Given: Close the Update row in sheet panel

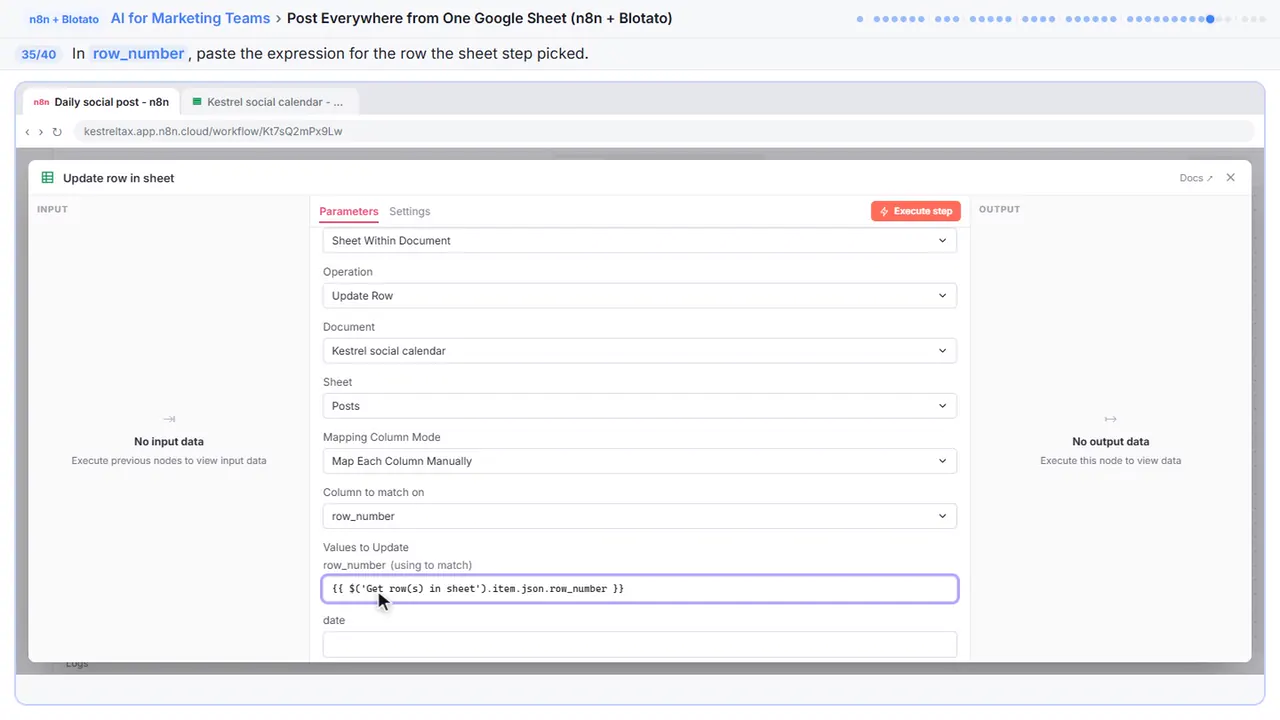Looking at the screenshot, I should click(1231, 178).
